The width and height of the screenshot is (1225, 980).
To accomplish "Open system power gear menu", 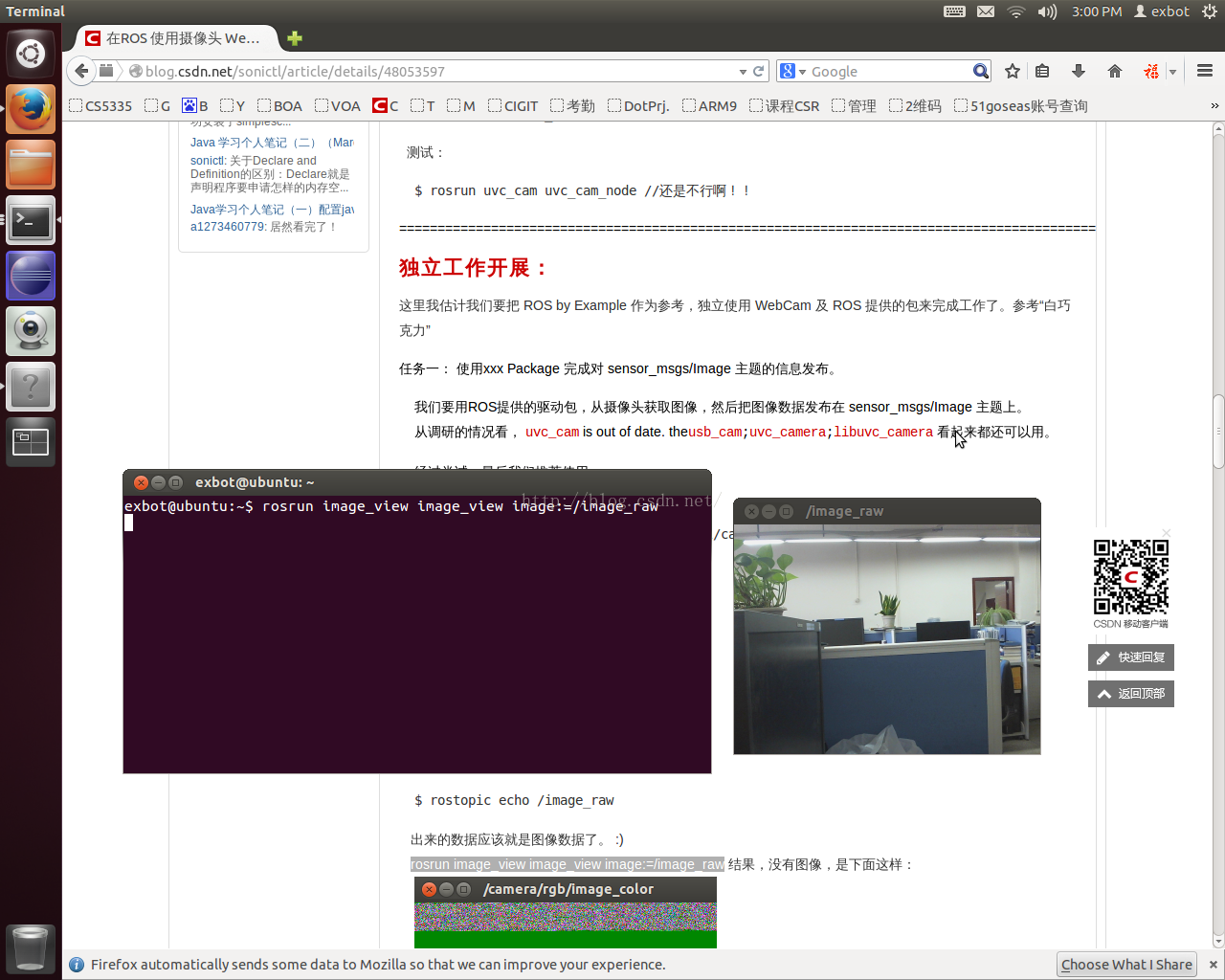I will click(1210, 11).
